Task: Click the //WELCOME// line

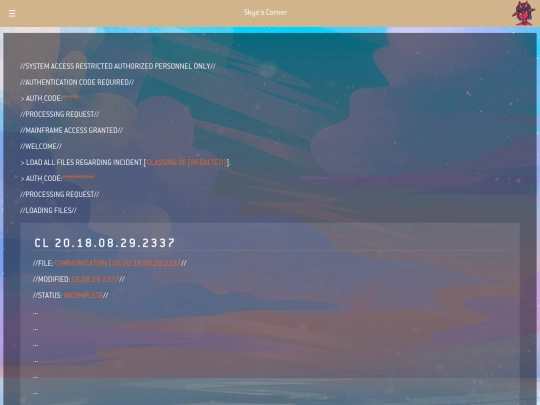Action: [41, 146]
